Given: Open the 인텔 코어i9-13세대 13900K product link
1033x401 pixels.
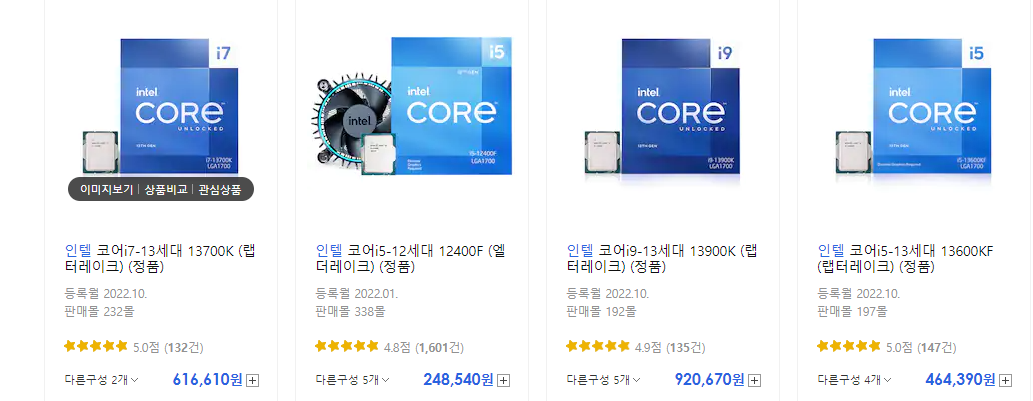Looking at the screenshot, I should [x=661, y=259].
